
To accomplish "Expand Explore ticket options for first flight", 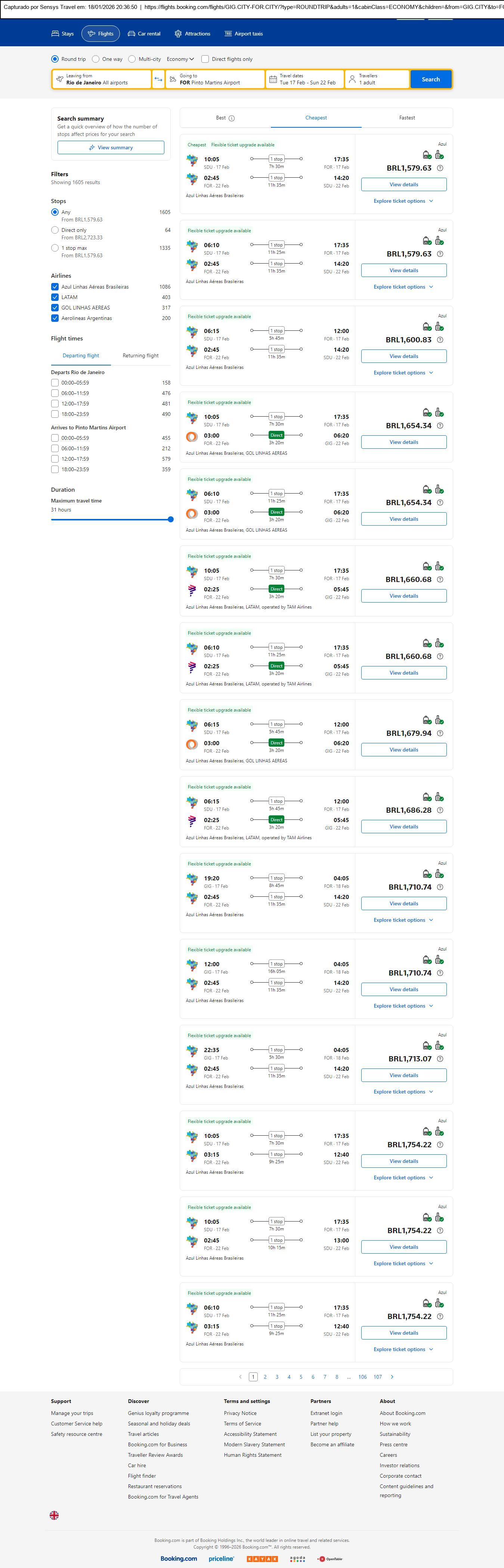I will pos(403,201).
